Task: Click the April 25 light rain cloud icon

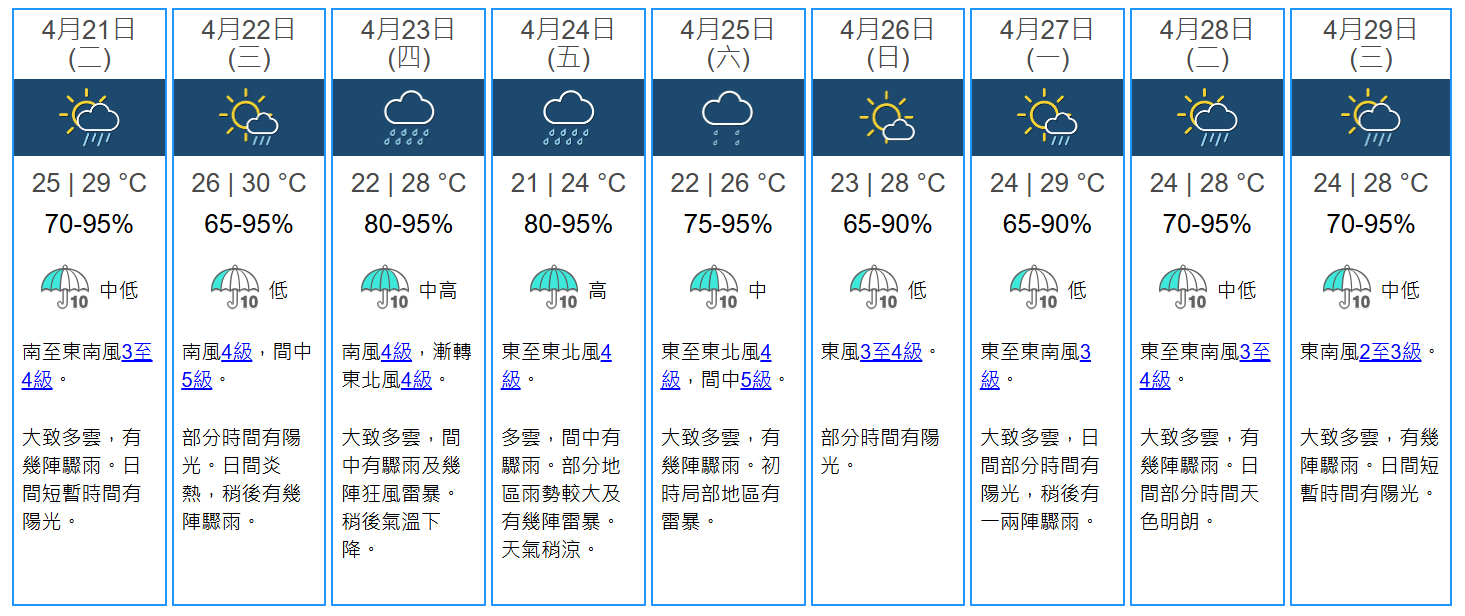Action: point(727,118)
